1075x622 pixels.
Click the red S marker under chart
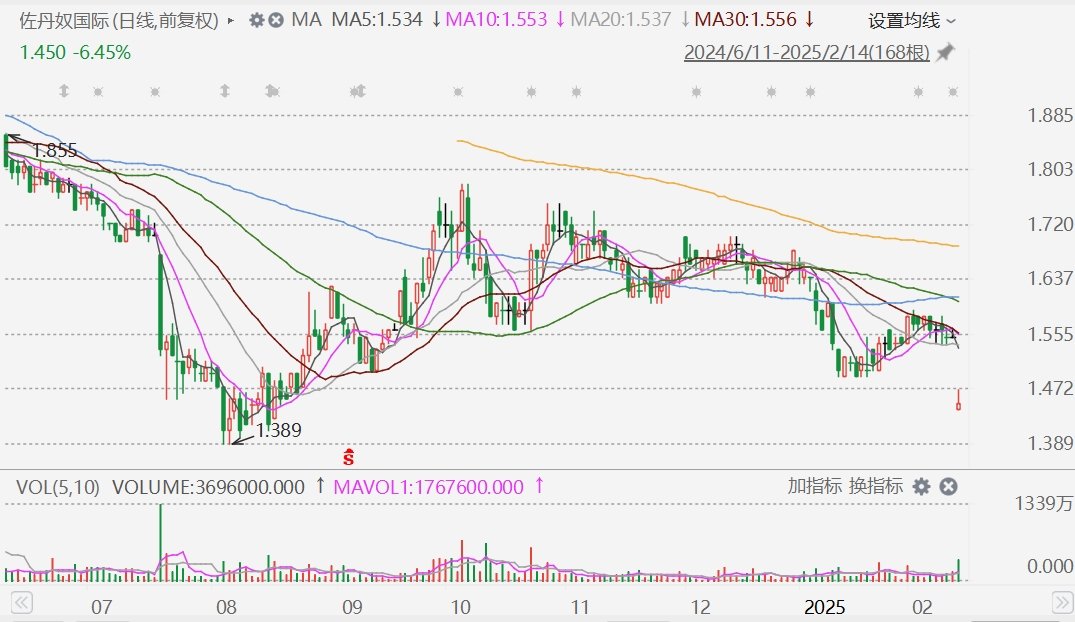[349, 458]
